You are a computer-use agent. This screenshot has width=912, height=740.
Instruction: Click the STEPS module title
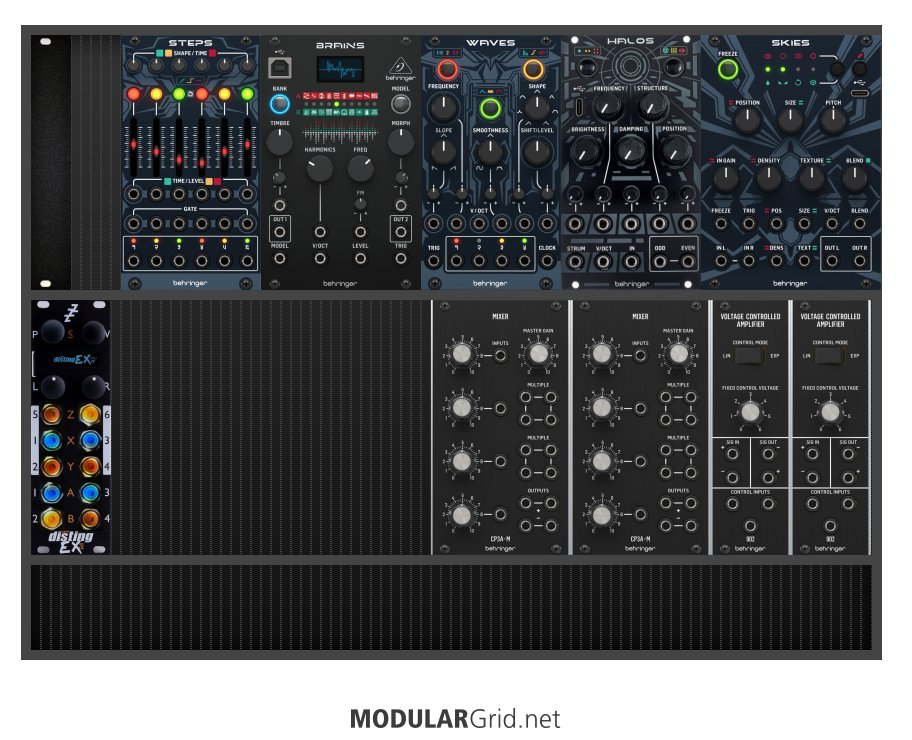pos(190,42)
